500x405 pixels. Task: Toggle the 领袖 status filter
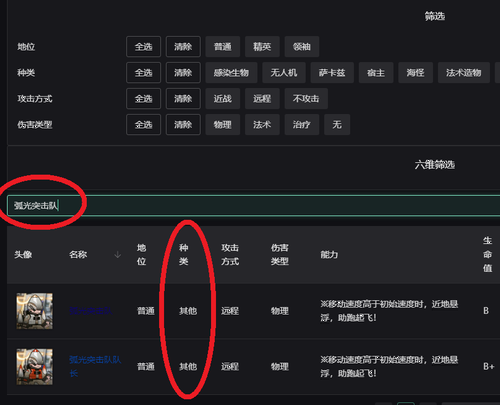tap(302, 47)
